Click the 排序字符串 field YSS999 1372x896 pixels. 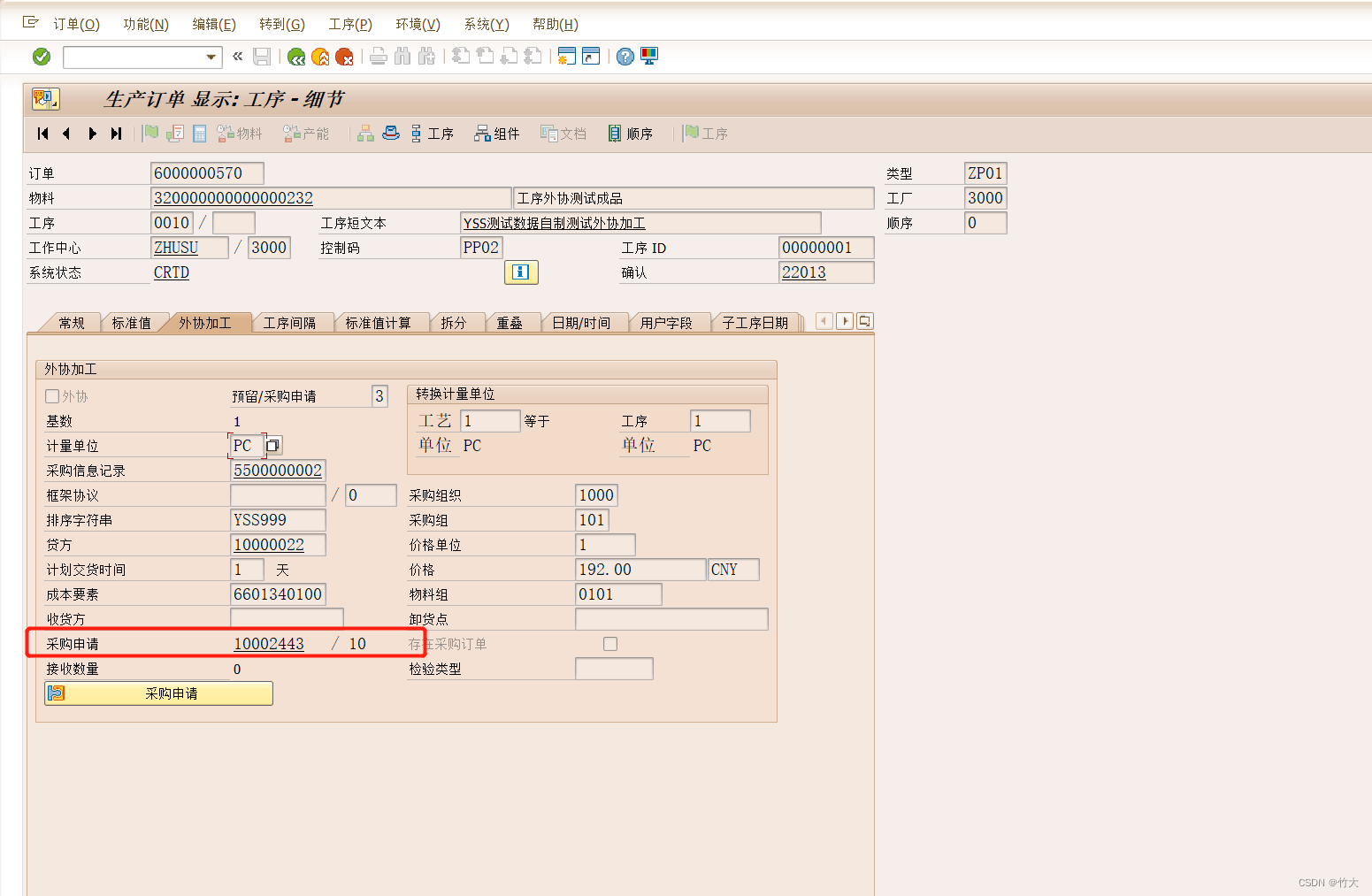tap(278, 520)
